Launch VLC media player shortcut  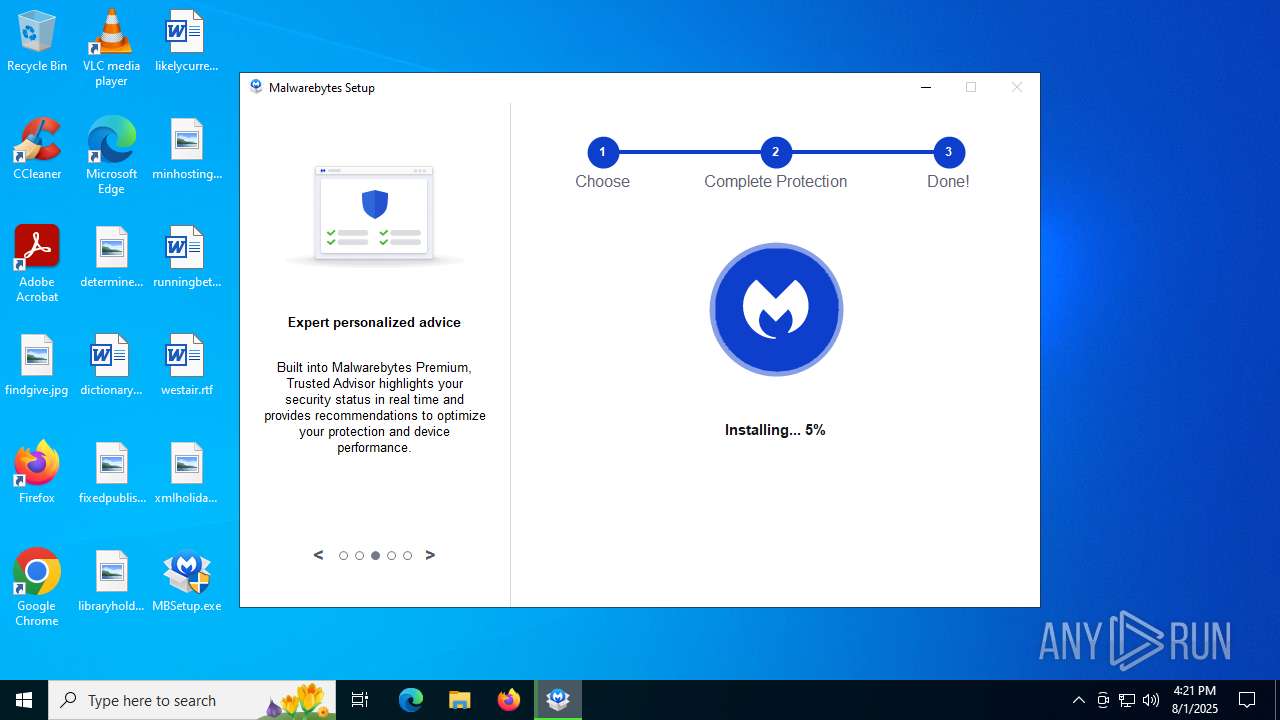[x=111, y=47]
